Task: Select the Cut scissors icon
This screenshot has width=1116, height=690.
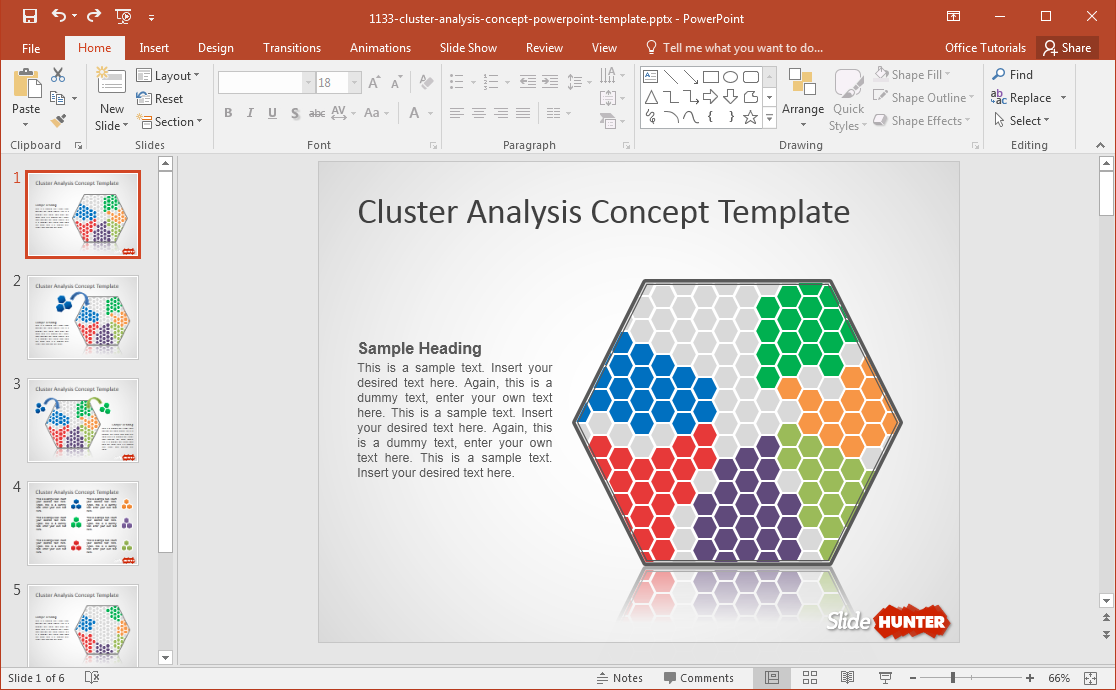Action: coord(58,75)
